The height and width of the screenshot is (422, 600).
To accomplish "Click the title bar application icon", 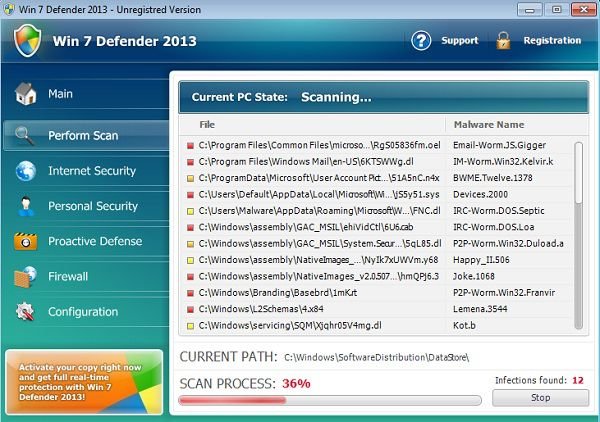I will pos(8,9).
